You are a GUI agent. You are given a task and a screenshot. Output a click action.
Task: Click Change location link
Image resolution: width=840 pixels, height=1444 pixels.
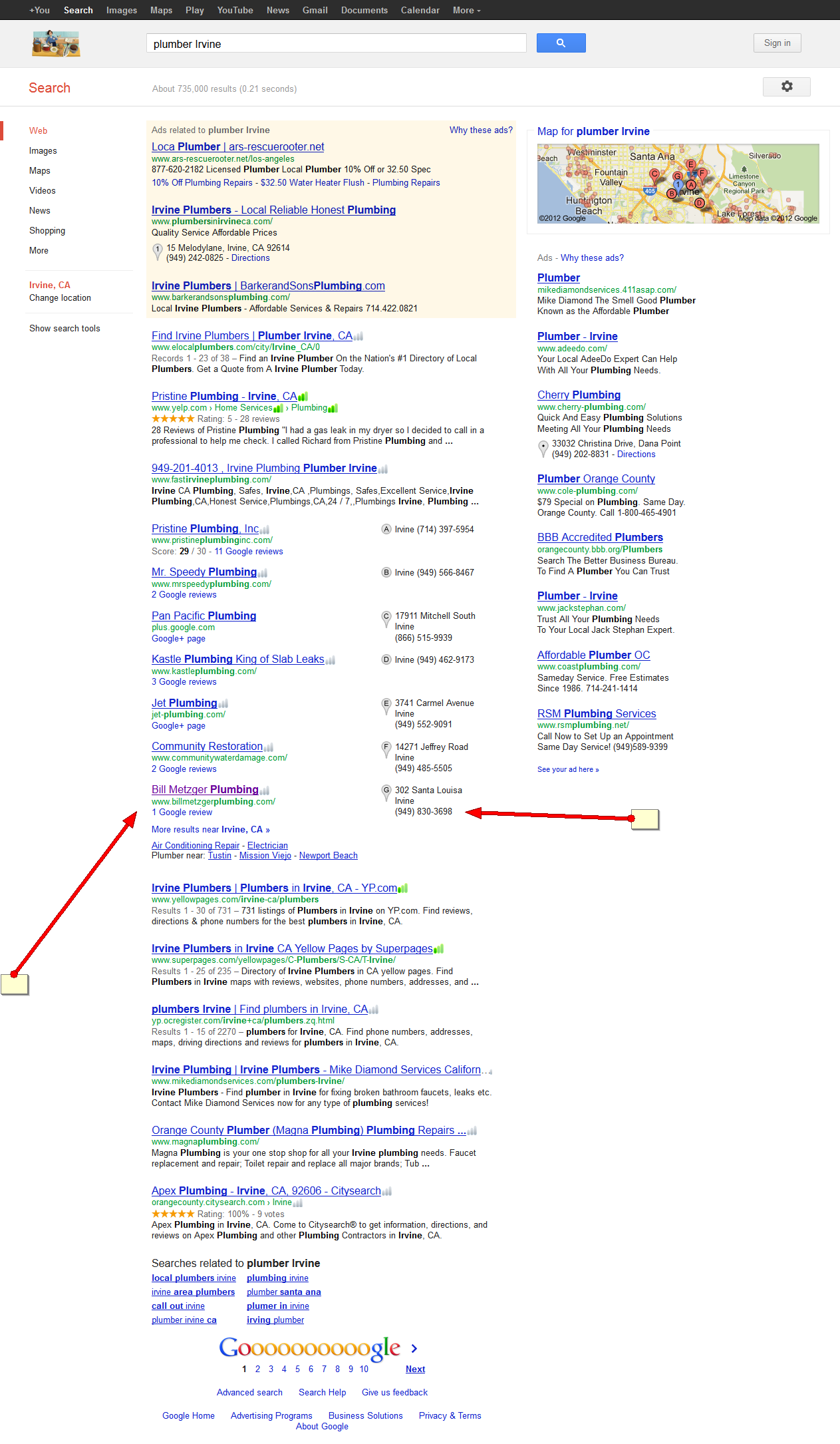pos(60,298)
